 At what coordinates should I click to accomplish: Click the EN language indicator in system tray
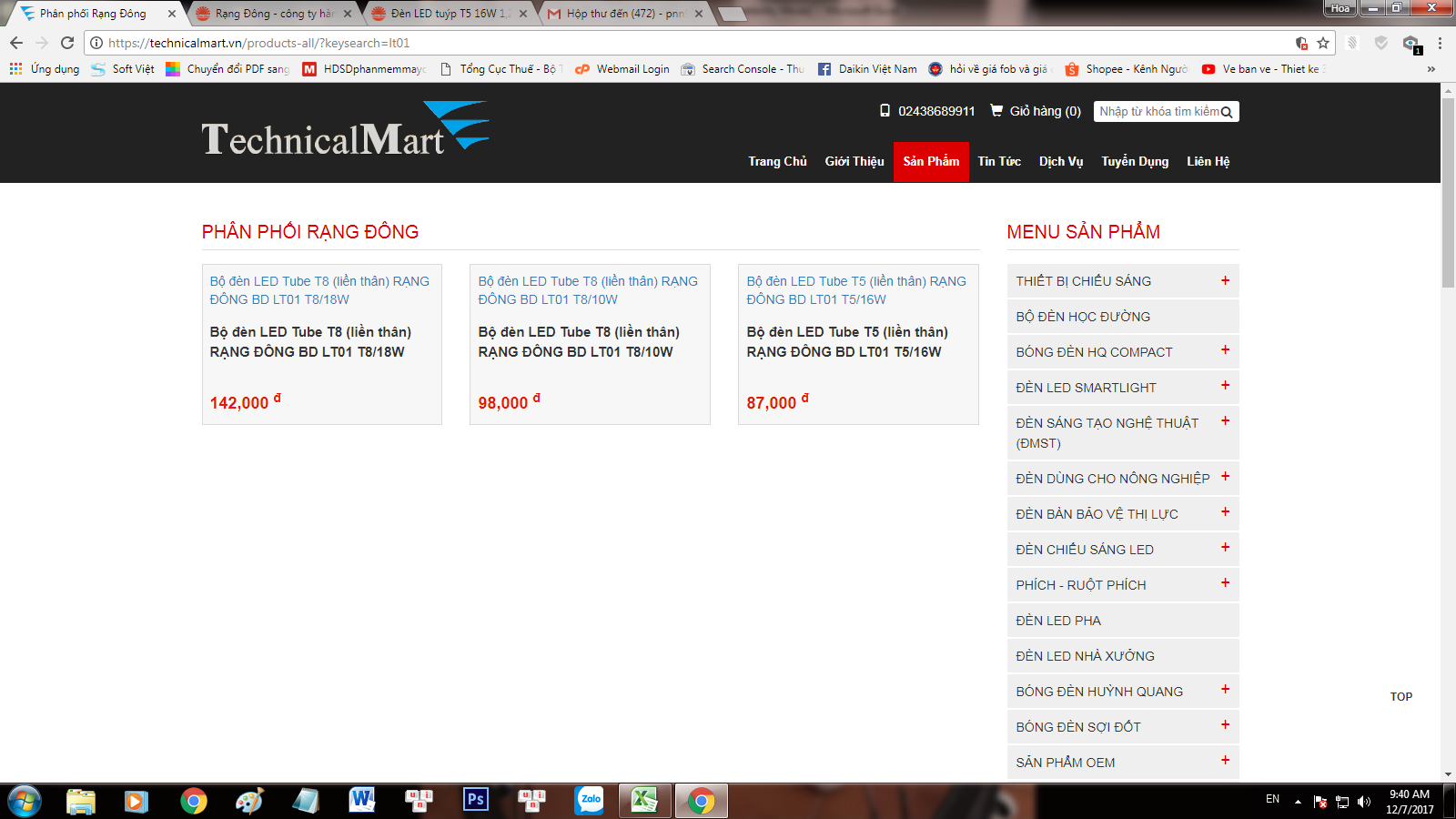1272,799
